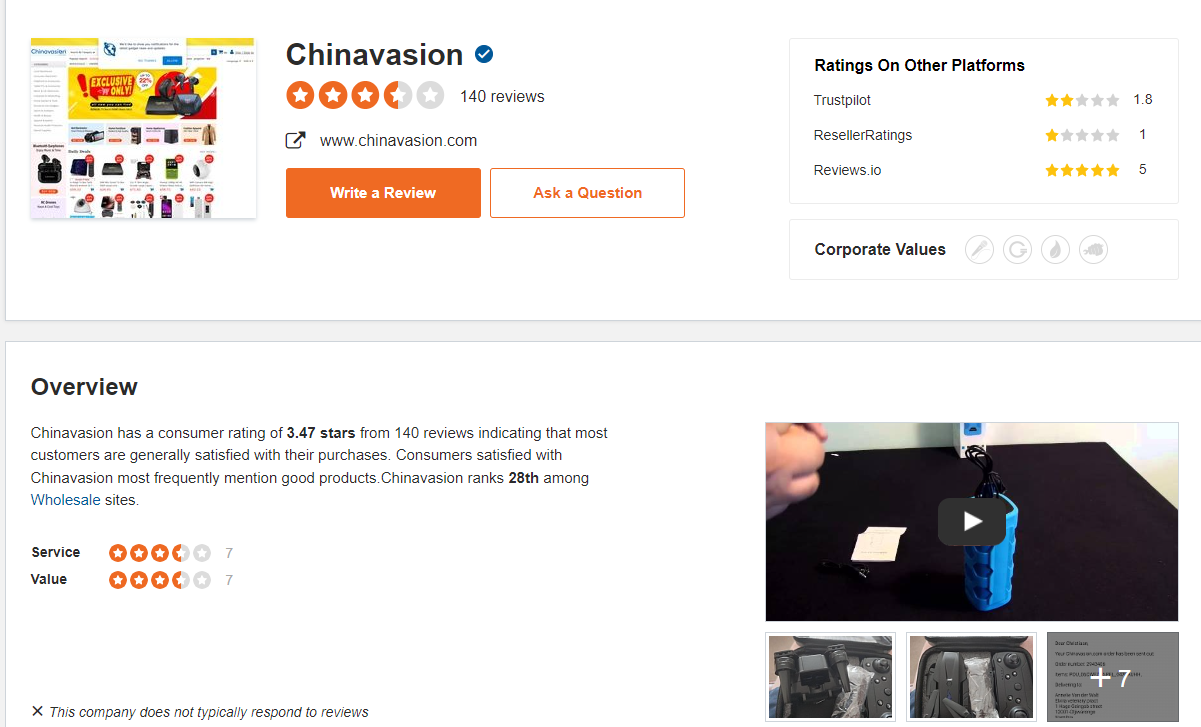Click the verified badge next to Chinavasion
Viewport: 1201px width, 727px height.
[x=484, y=54]
